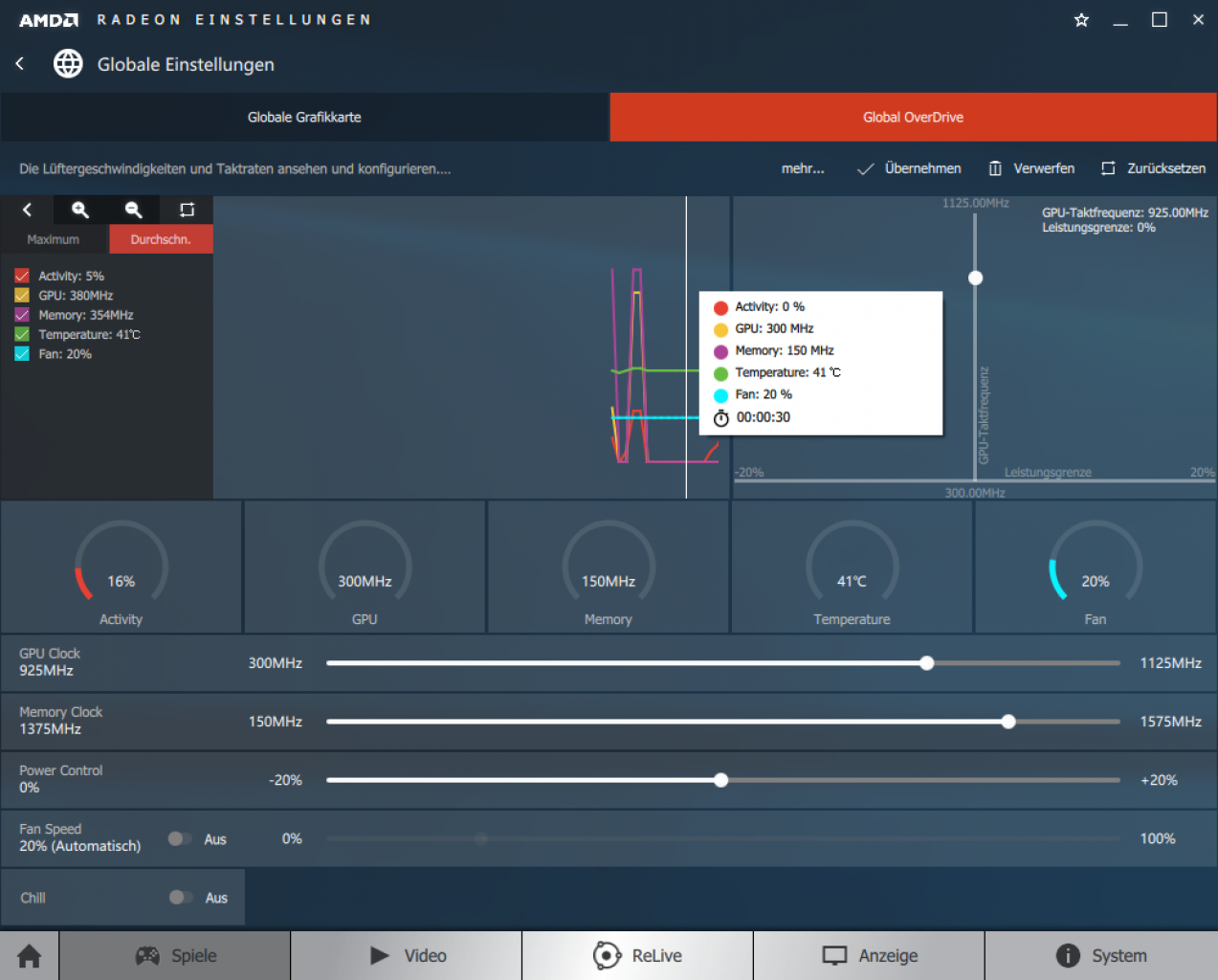The image size is (1218, 980).
Task: Click the Power Control 0% label
Action: click(x=60, y=779)
